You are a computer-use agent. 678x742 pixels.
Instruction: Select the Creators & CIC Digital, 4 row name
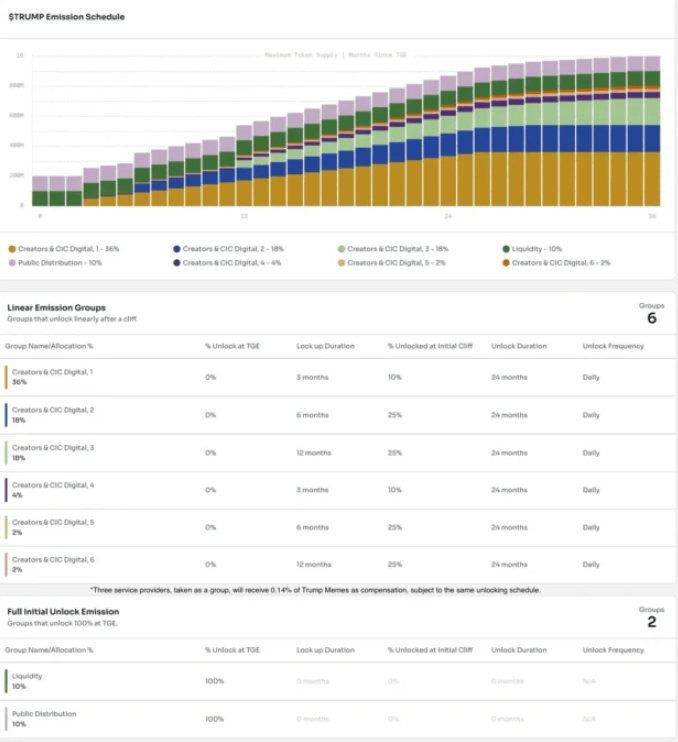point(52,485)
